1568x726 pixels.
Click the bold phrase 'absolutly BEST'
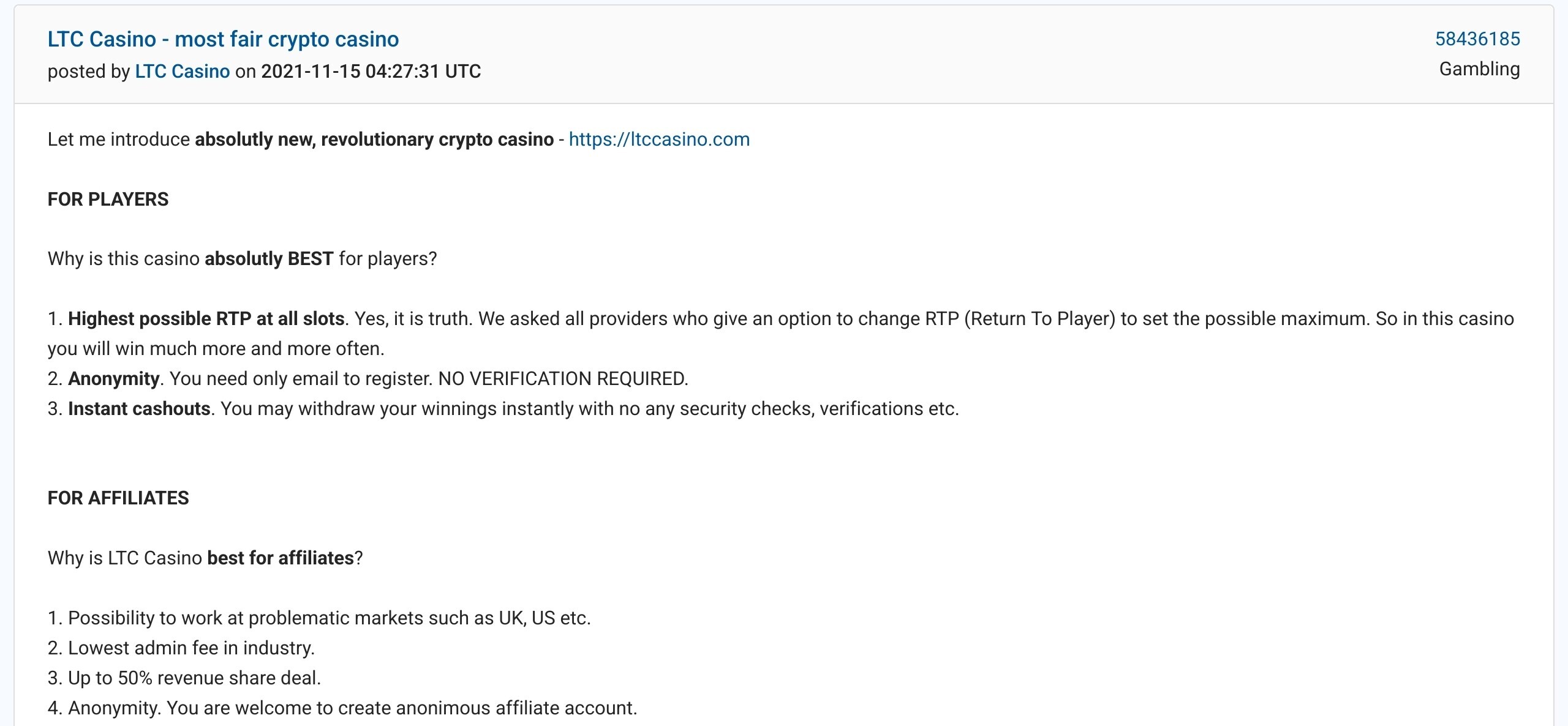tap(269, 258)
